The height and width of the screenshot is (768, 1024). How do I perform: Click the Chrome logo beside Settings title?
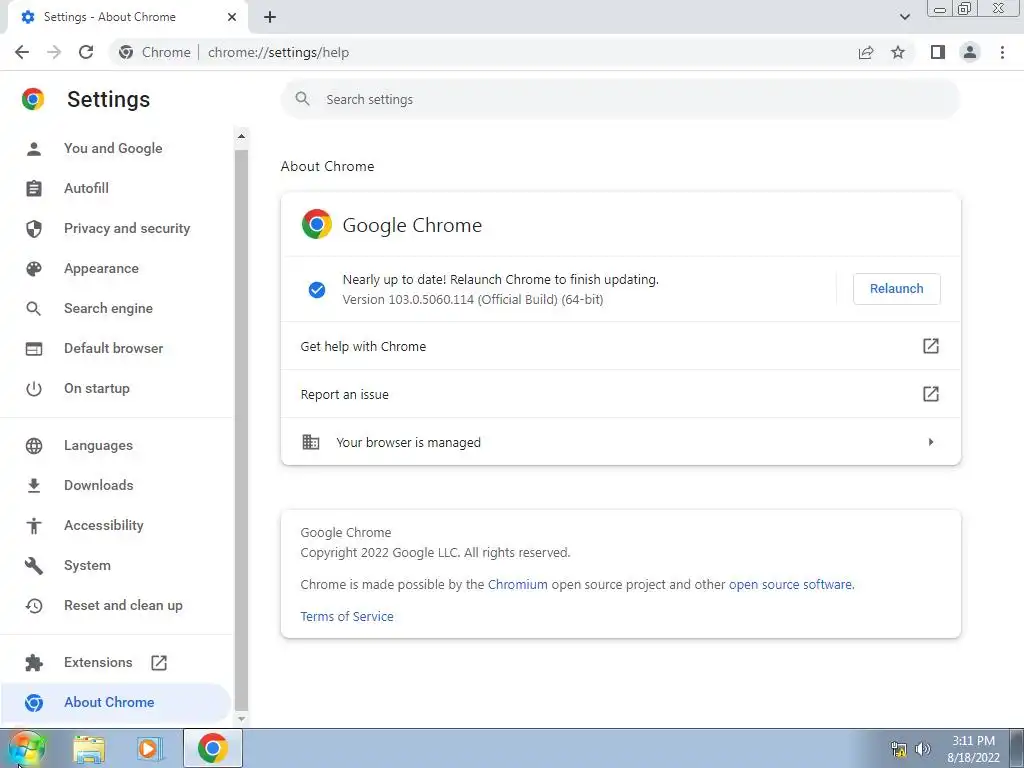[33, 99]
